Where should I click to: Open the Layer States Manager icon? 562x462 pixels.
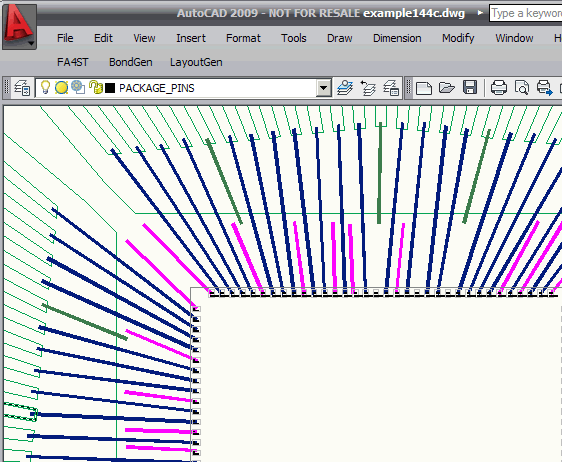tap(391, 88)
